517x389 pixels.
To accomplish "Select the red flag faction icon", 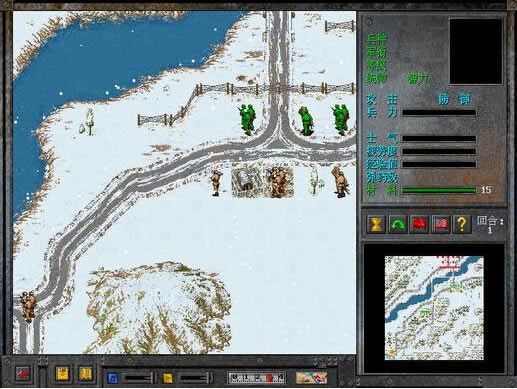I will (x=419, y=224).
